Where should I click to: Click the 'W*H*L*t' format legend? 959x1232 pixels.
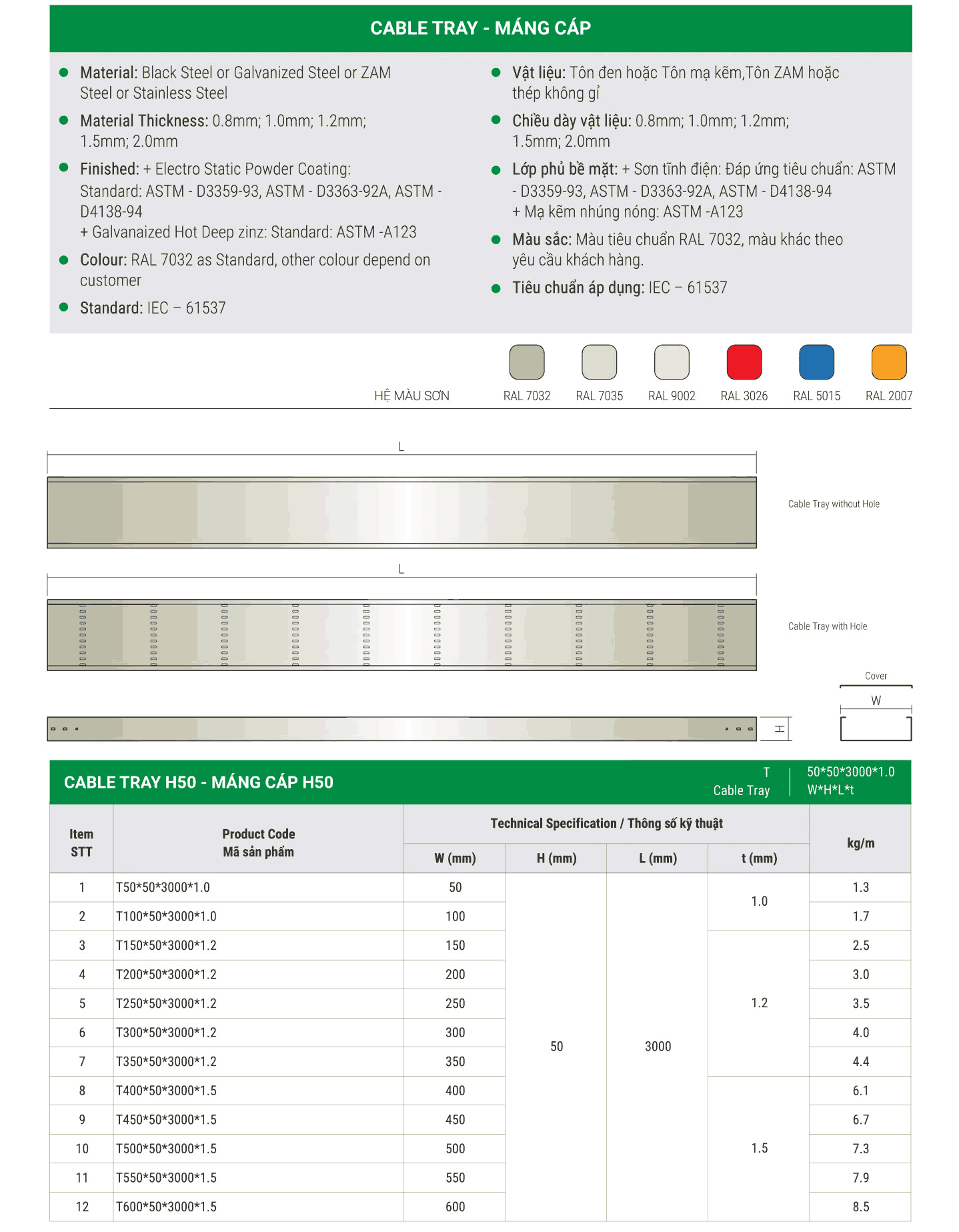pos(830,790)
